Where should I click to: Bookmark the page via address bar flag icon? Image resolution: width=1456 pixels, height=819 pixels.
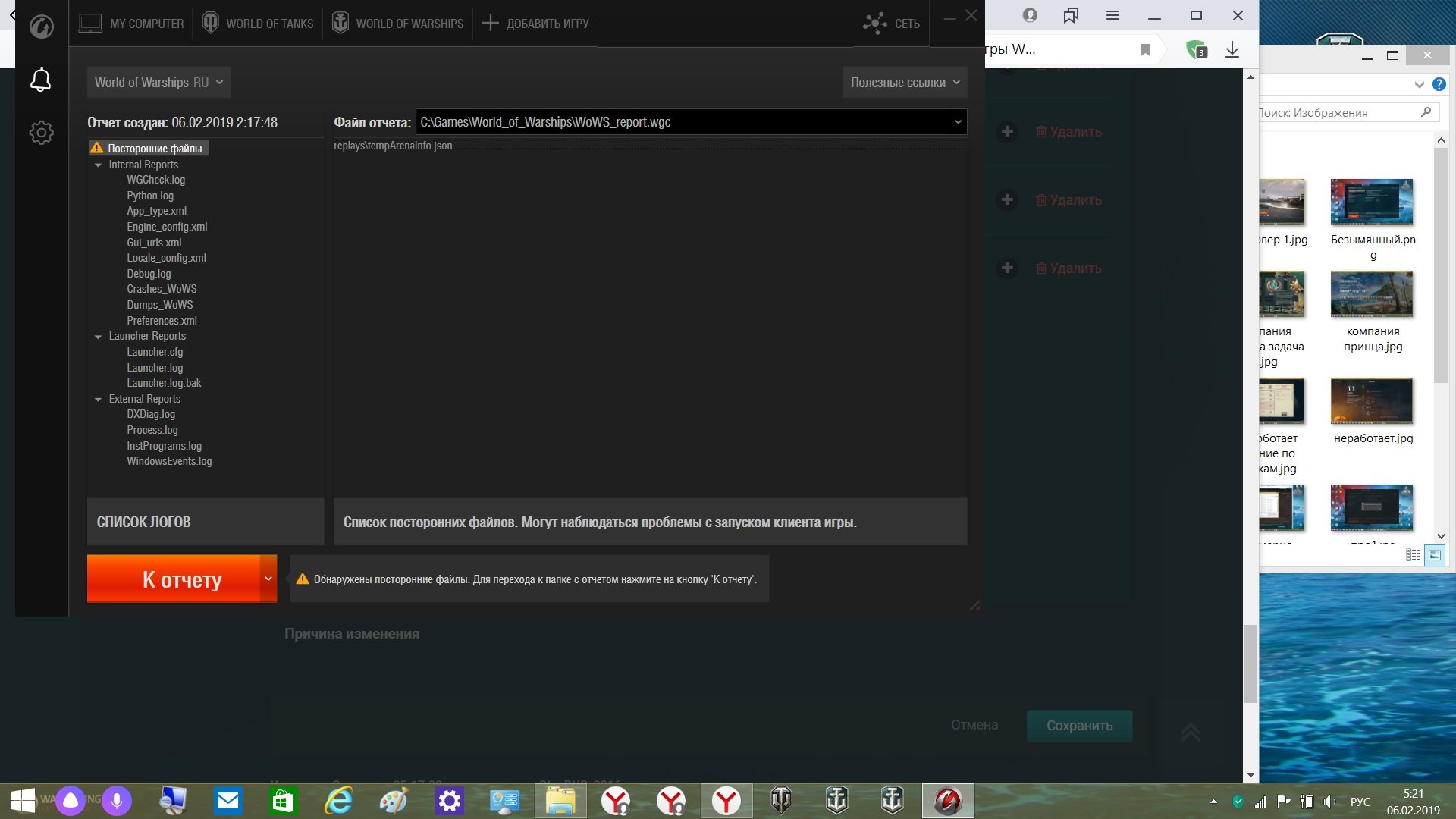(1145, 50)
